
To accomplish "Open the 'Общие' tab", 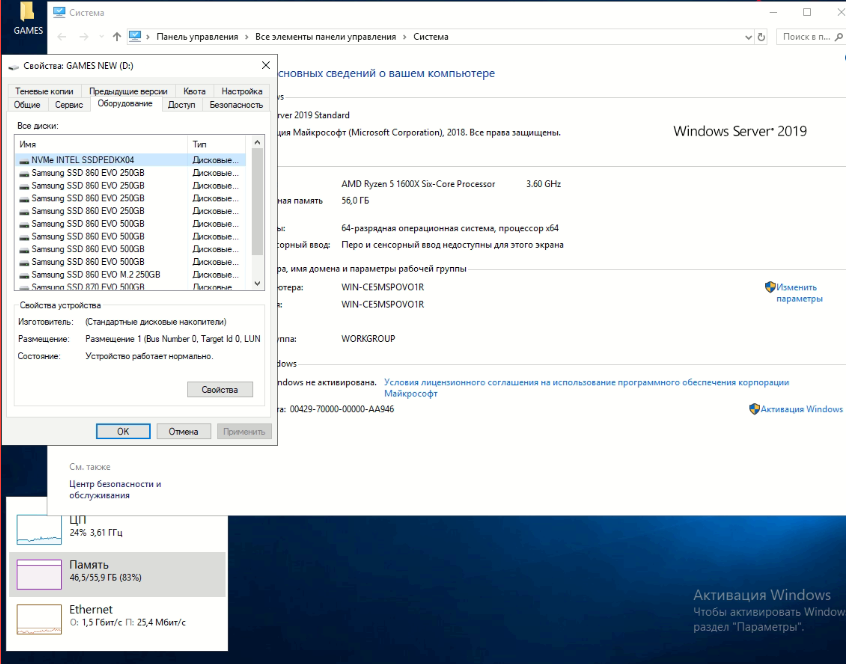I will [x=27, y=105].
